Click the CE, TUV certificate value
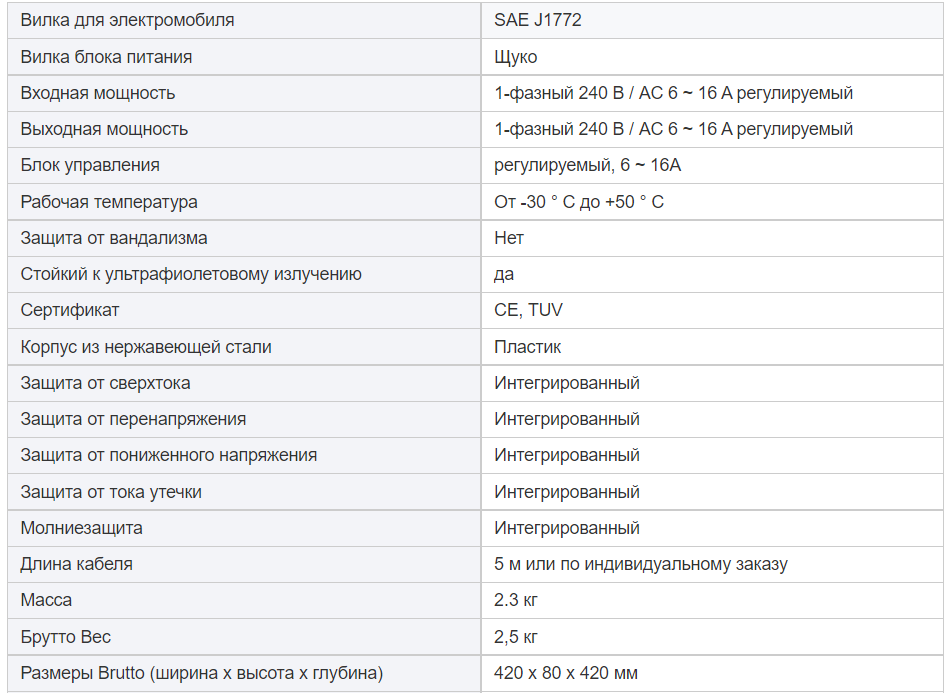This screenshot has height=693, width=946. pos(528,310)
